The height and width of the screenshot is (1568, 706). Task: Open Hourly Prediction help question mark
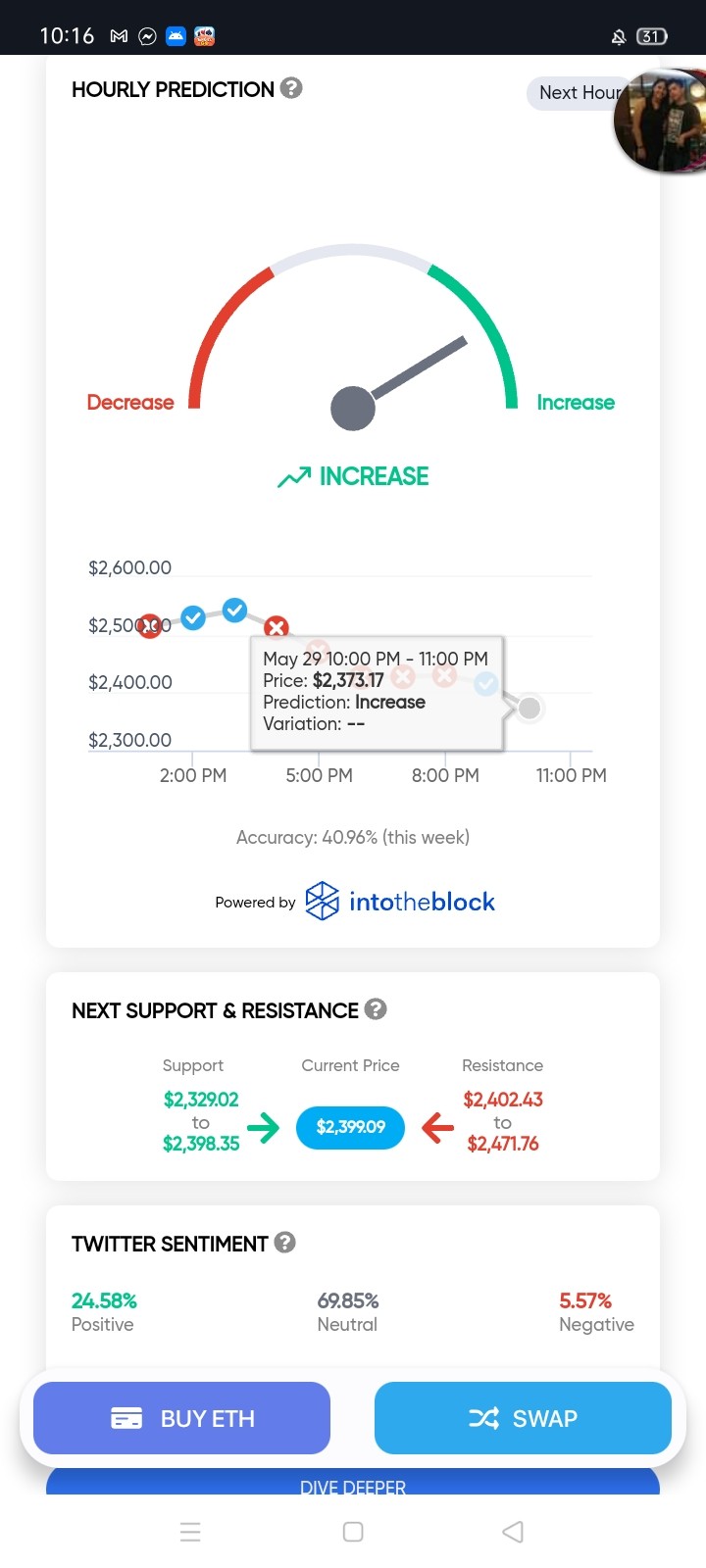291,88
